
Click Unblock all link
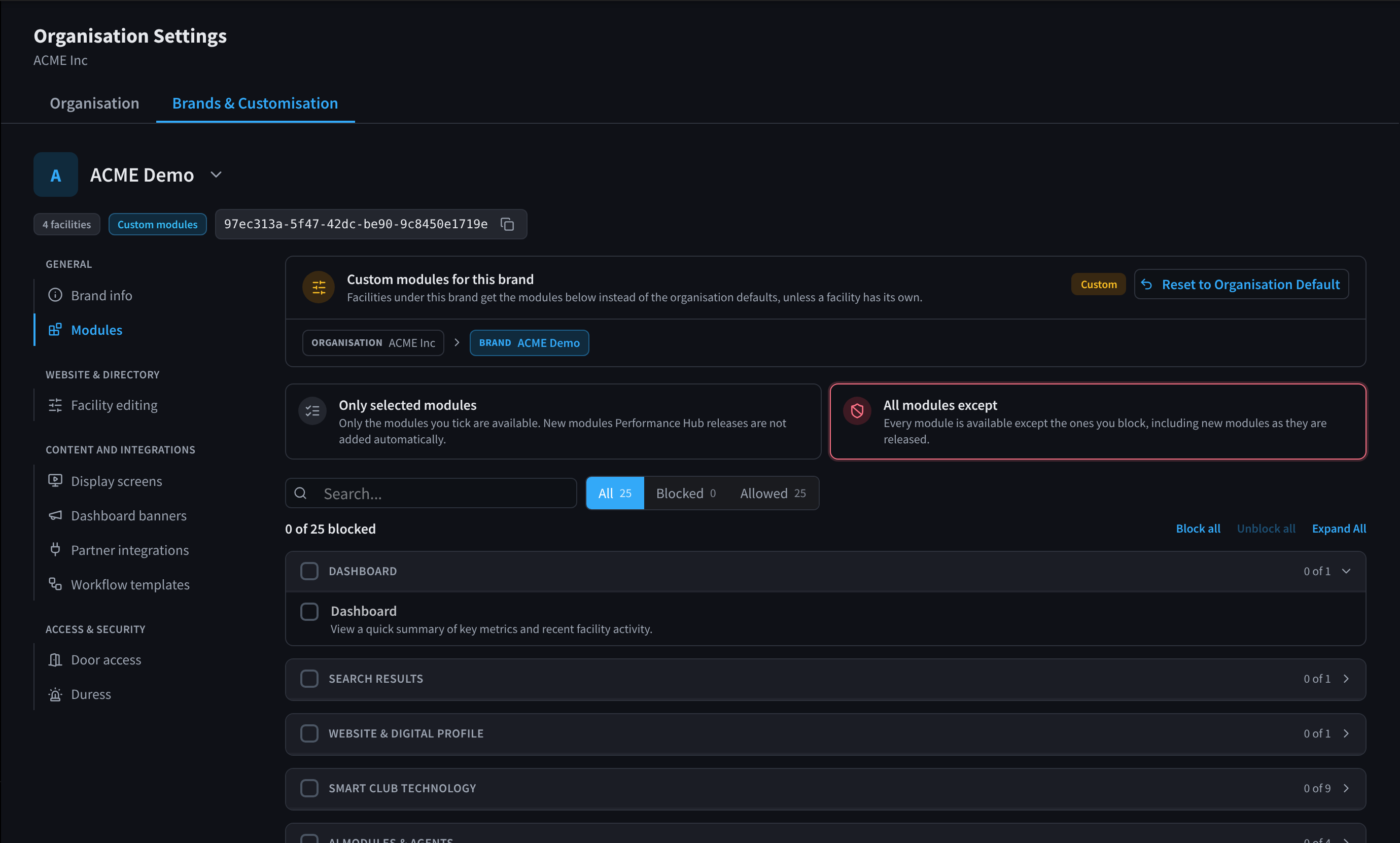(x=1266, y=529)
